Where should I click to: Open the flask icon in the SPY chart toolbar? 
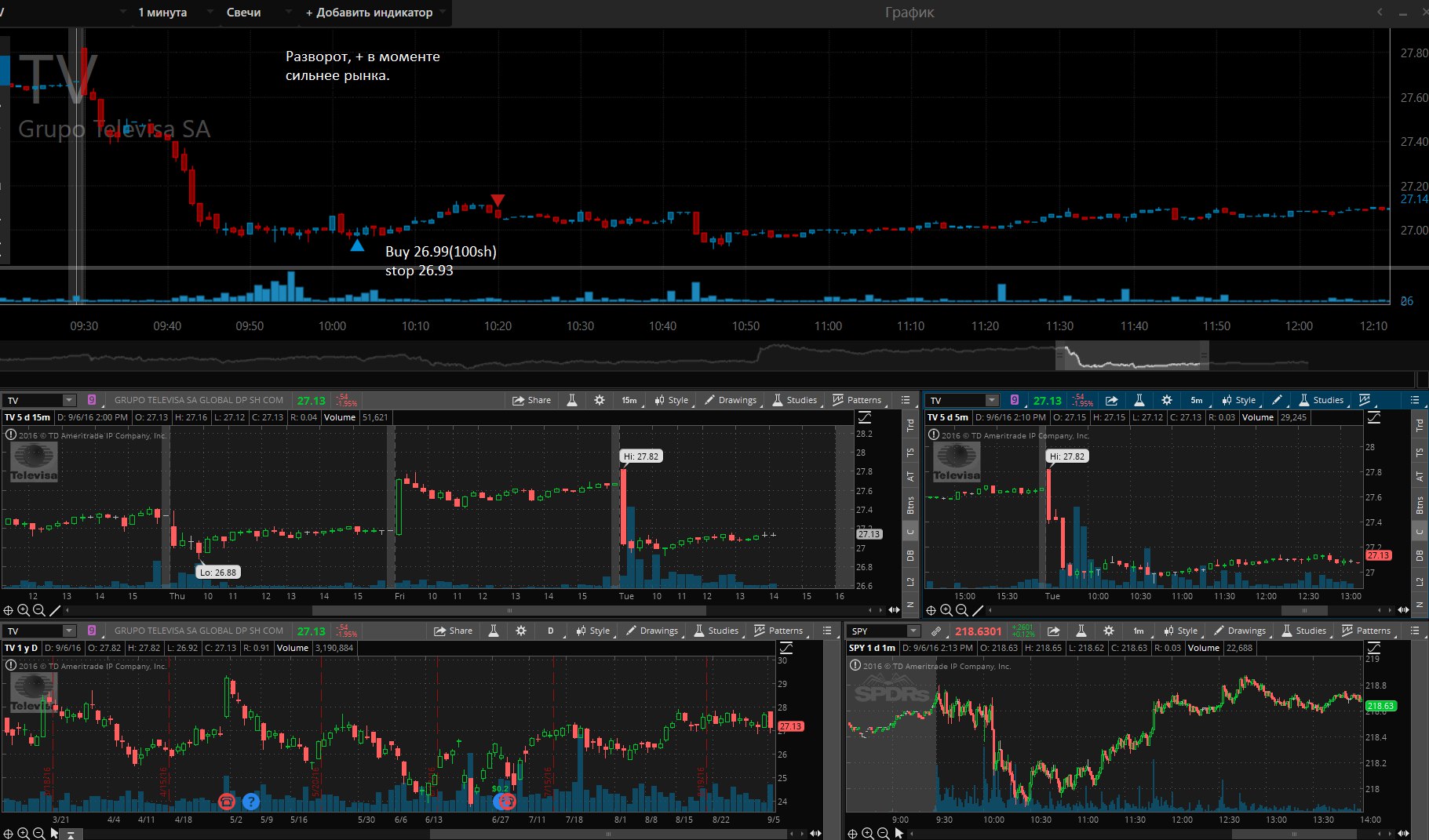pos(1081,631)
